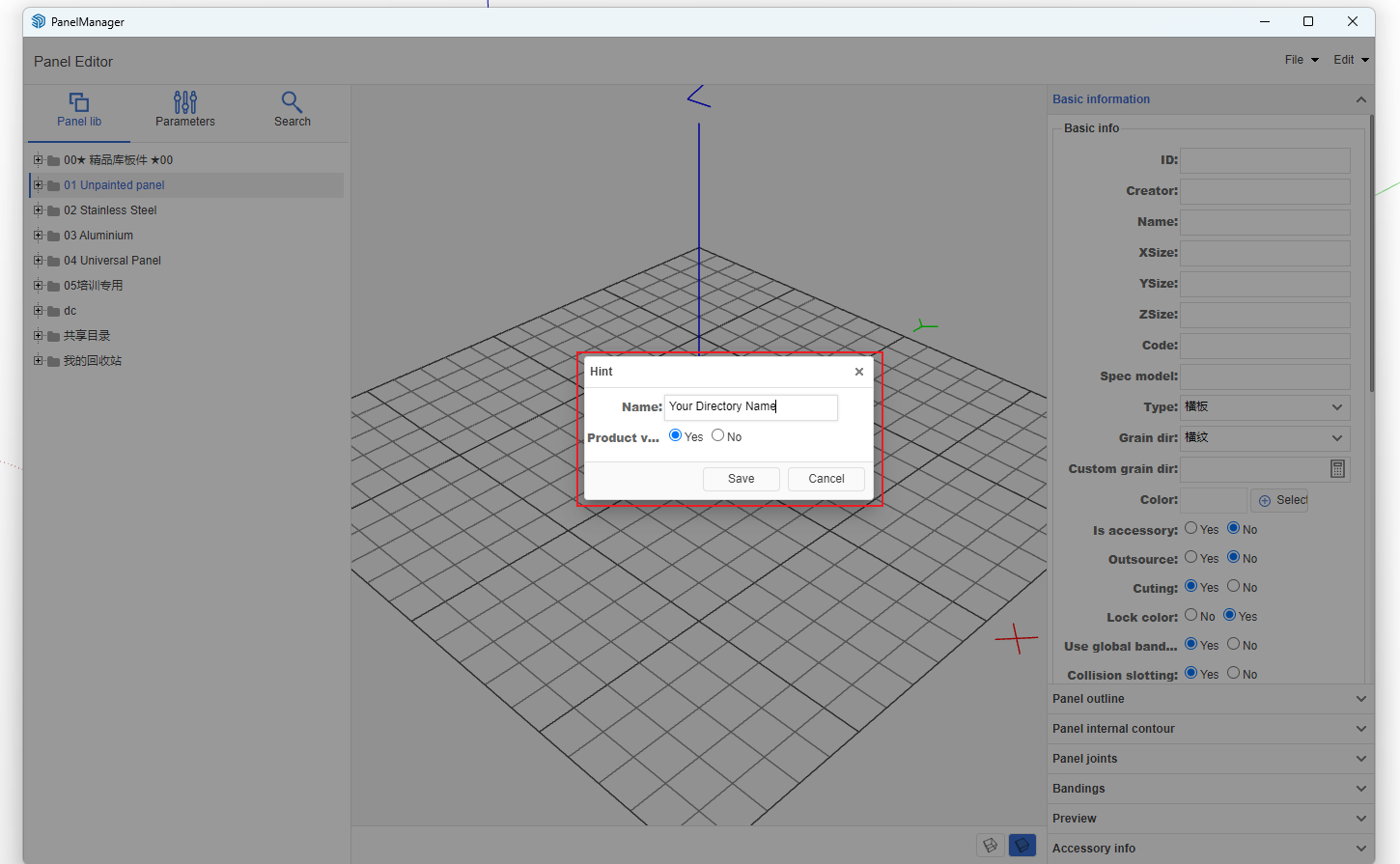Switch to wireframe cube view
The width and height of the screenshot is (1400, 864).
click(x=991, y=846)
